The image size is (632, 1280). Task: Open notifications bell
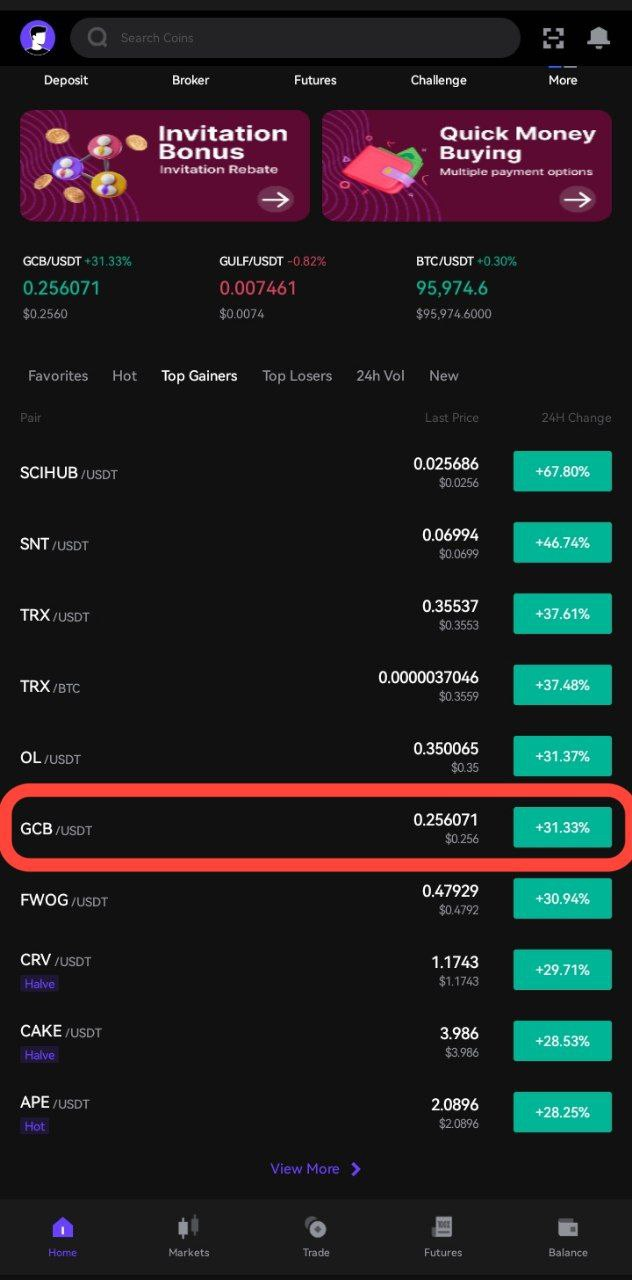pos(598,38)
